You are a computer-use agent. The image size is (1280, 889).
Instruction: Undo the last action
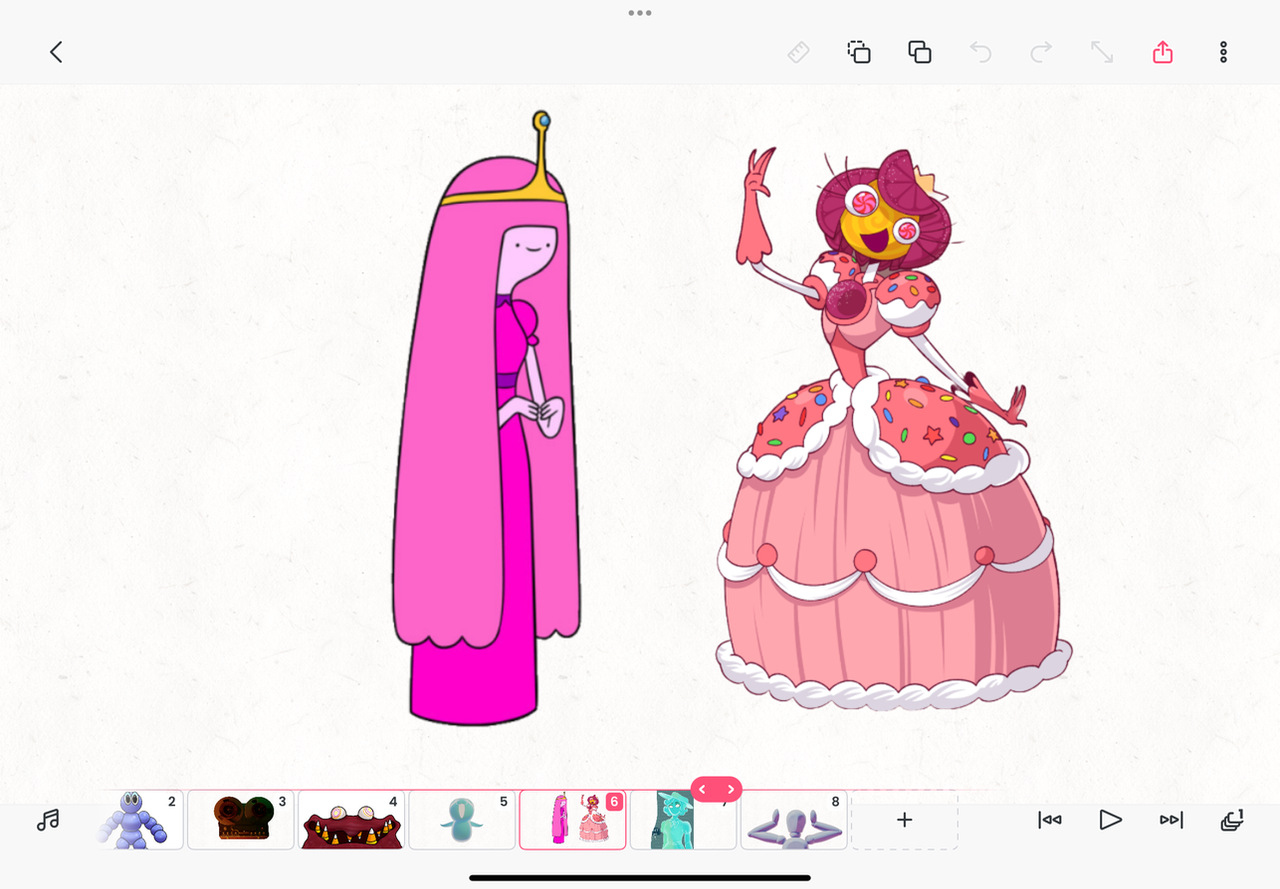(981, 52)
